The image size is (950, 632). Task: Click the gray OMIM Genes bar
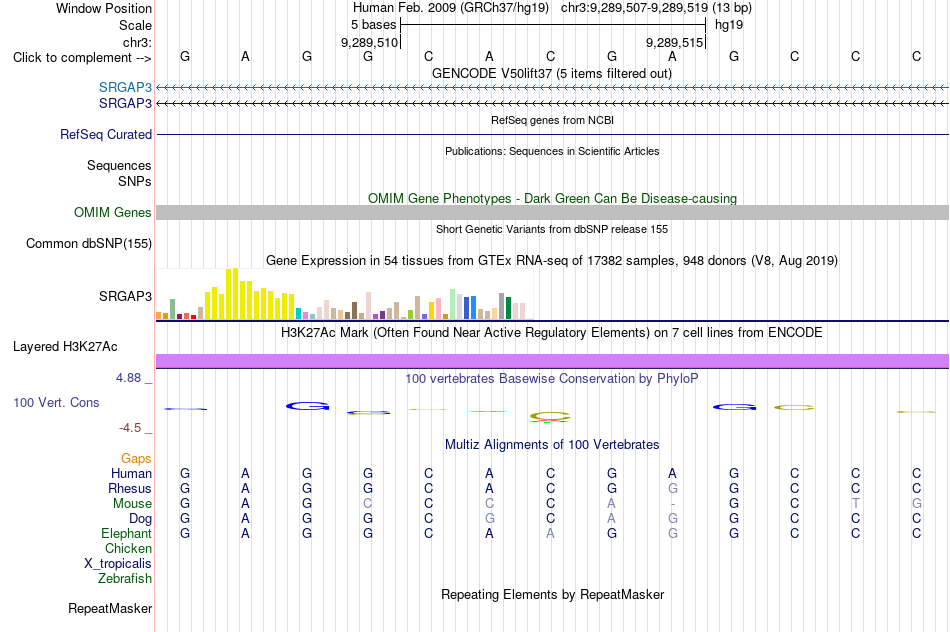[x=553, y=212]
